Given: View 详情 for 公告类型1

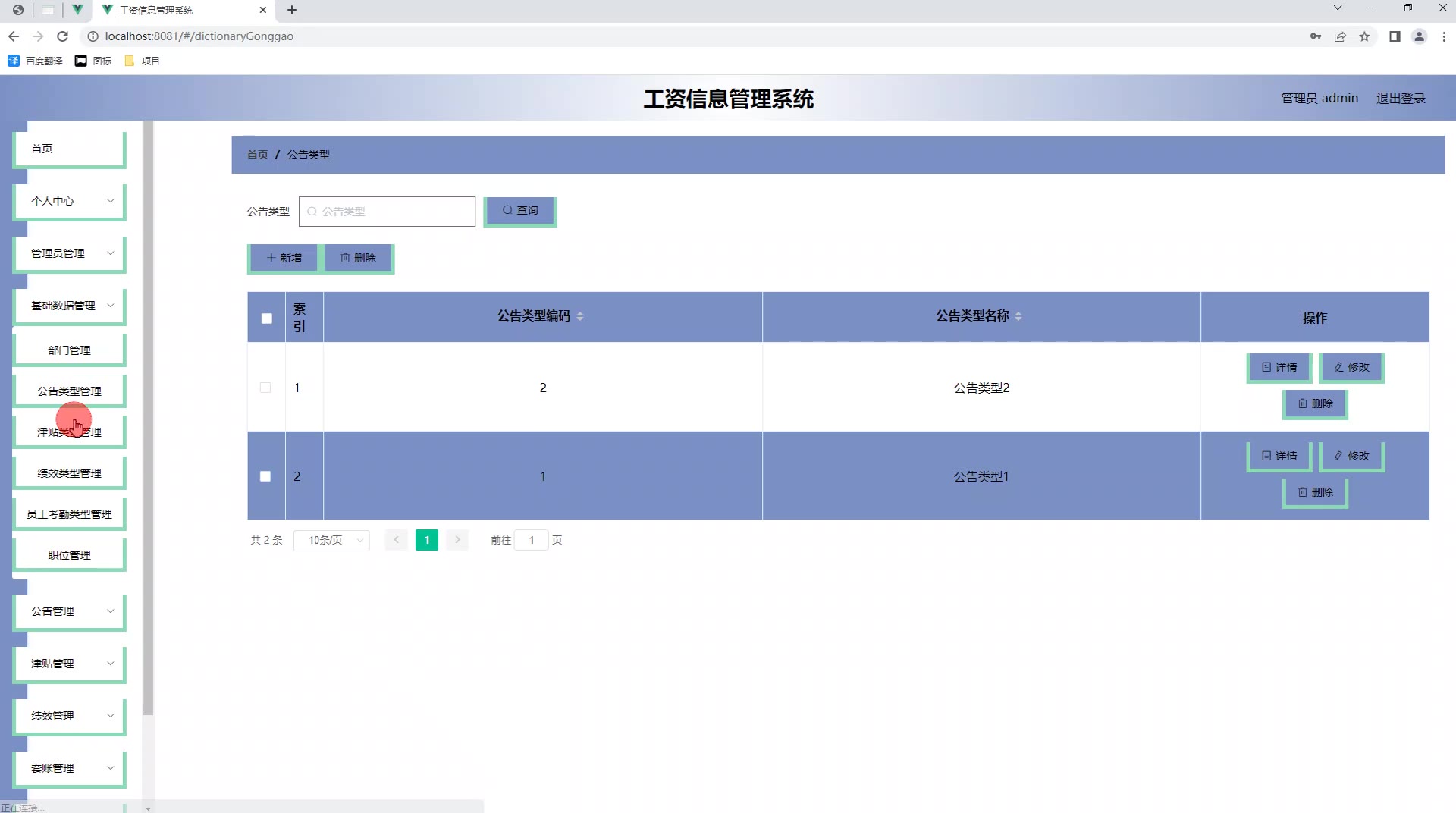Looking at the screenshot, I should click(x=1279, y=456).
